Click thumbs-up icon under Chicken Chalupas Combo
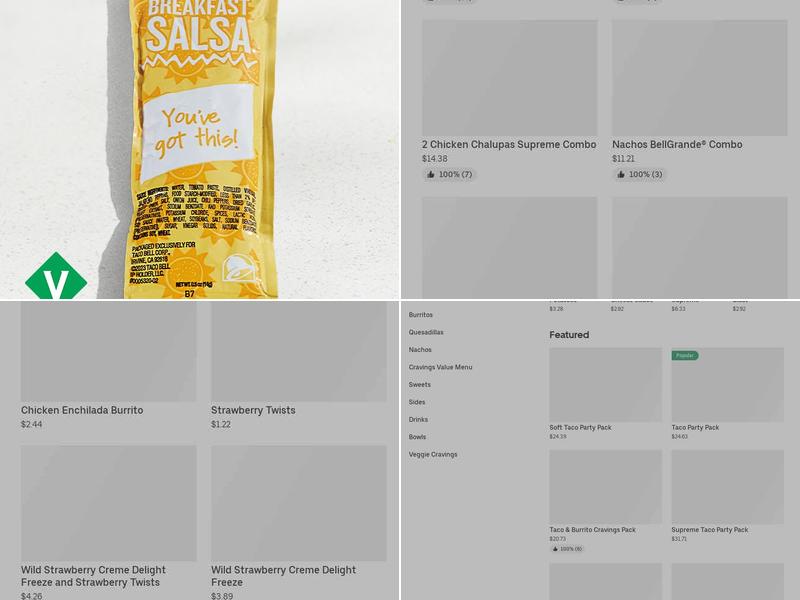800x600 pixels. click(x=431, y=174)
